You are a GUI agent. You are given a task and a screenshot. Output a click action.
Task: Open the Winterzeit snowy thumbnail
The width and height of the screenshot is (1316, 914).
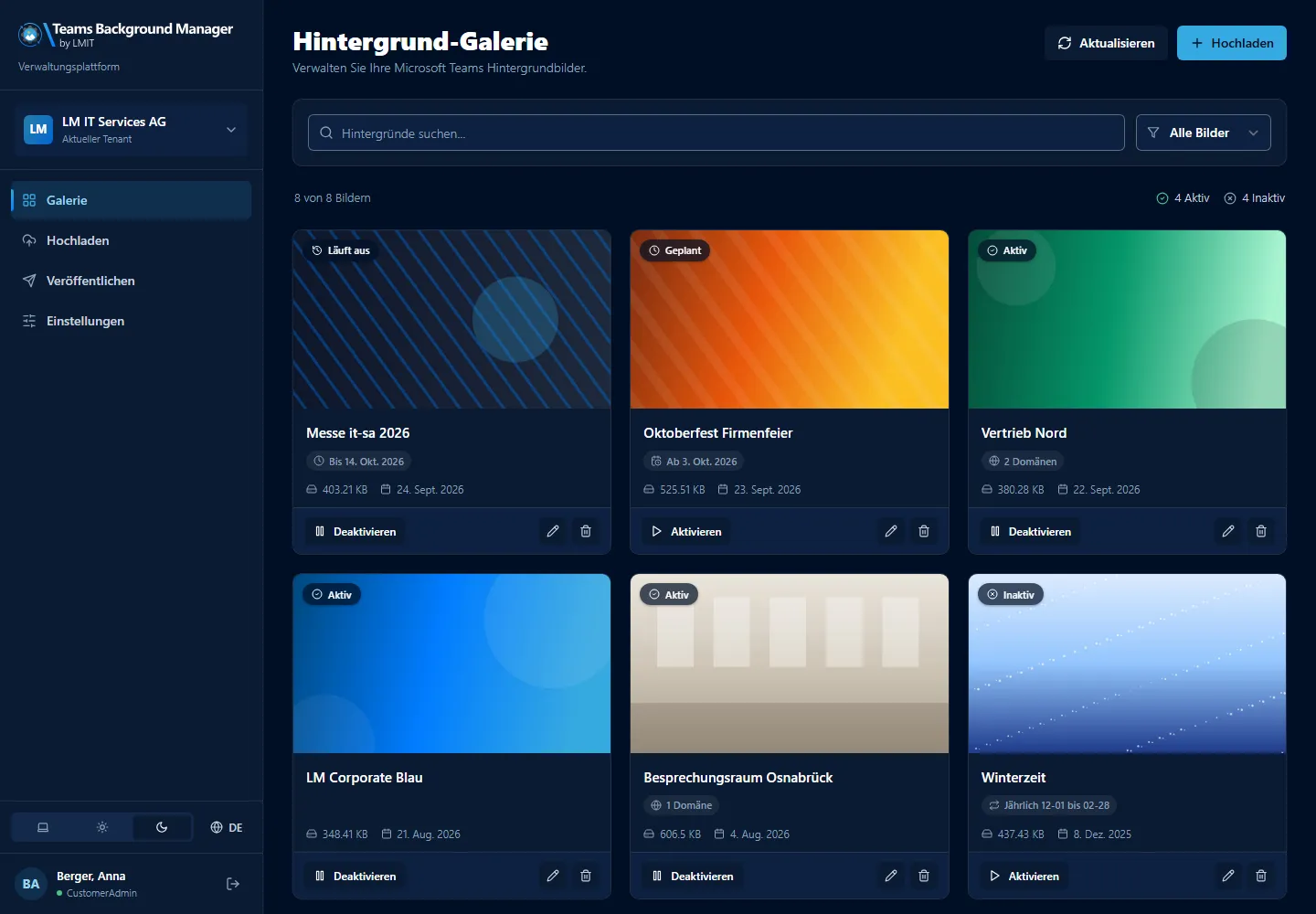1127,664
